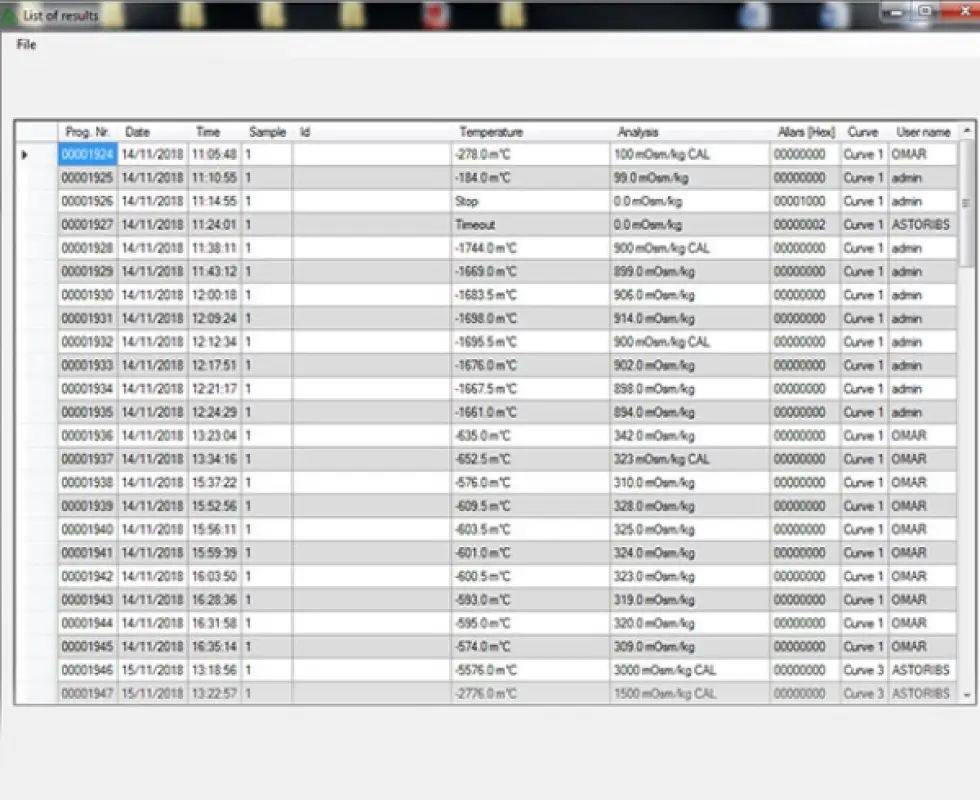Click the 3000 mOsm/kg CAL analysis cell

(x=689, y=670)
